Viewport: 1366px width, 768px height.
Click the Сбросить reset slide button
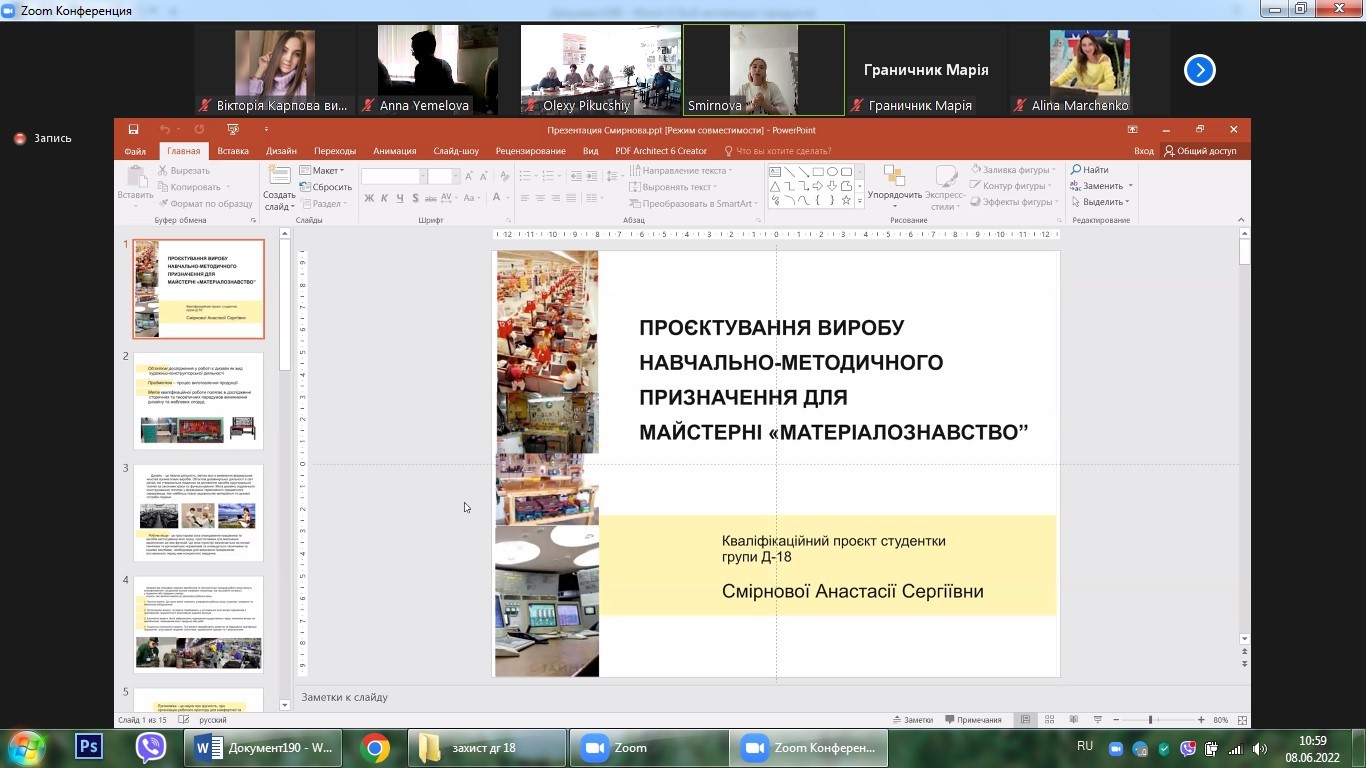tap(325, 187)
